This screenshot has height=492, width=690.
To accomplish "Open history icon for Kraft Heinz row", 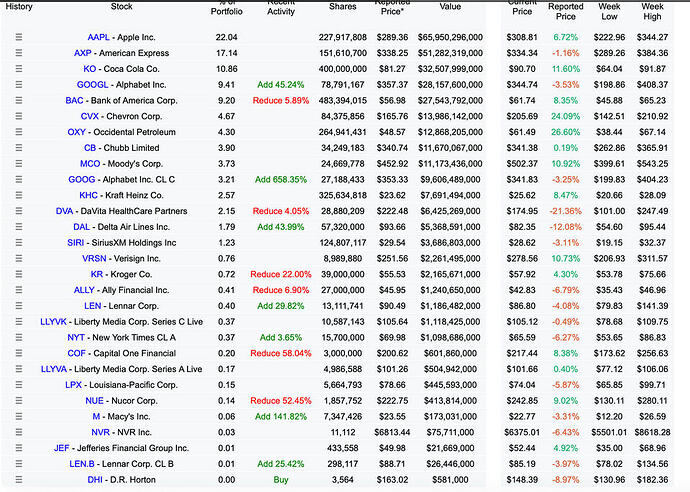I will [18, 195].
